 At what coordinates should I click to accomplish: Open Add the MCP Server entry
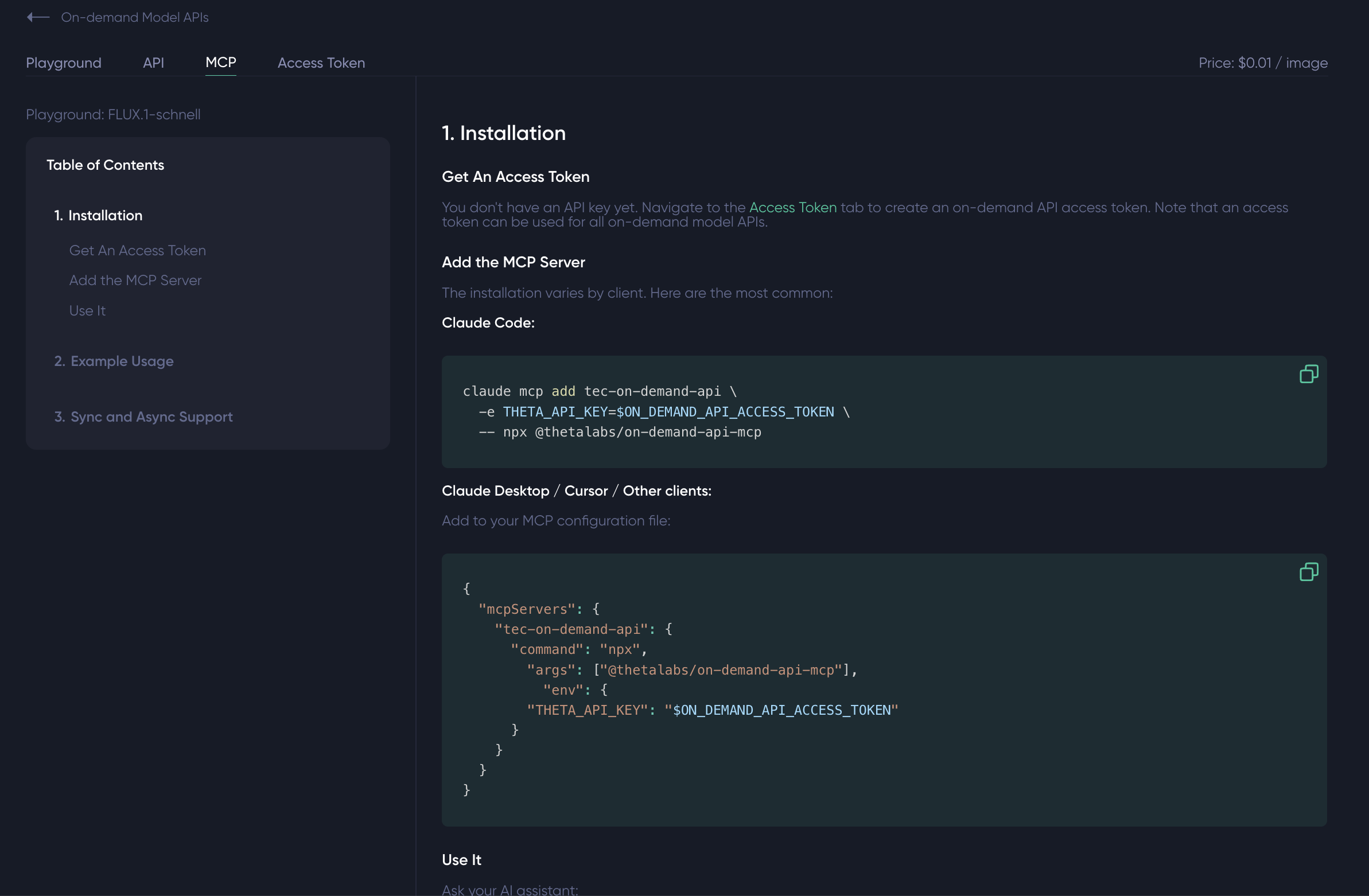135,281
